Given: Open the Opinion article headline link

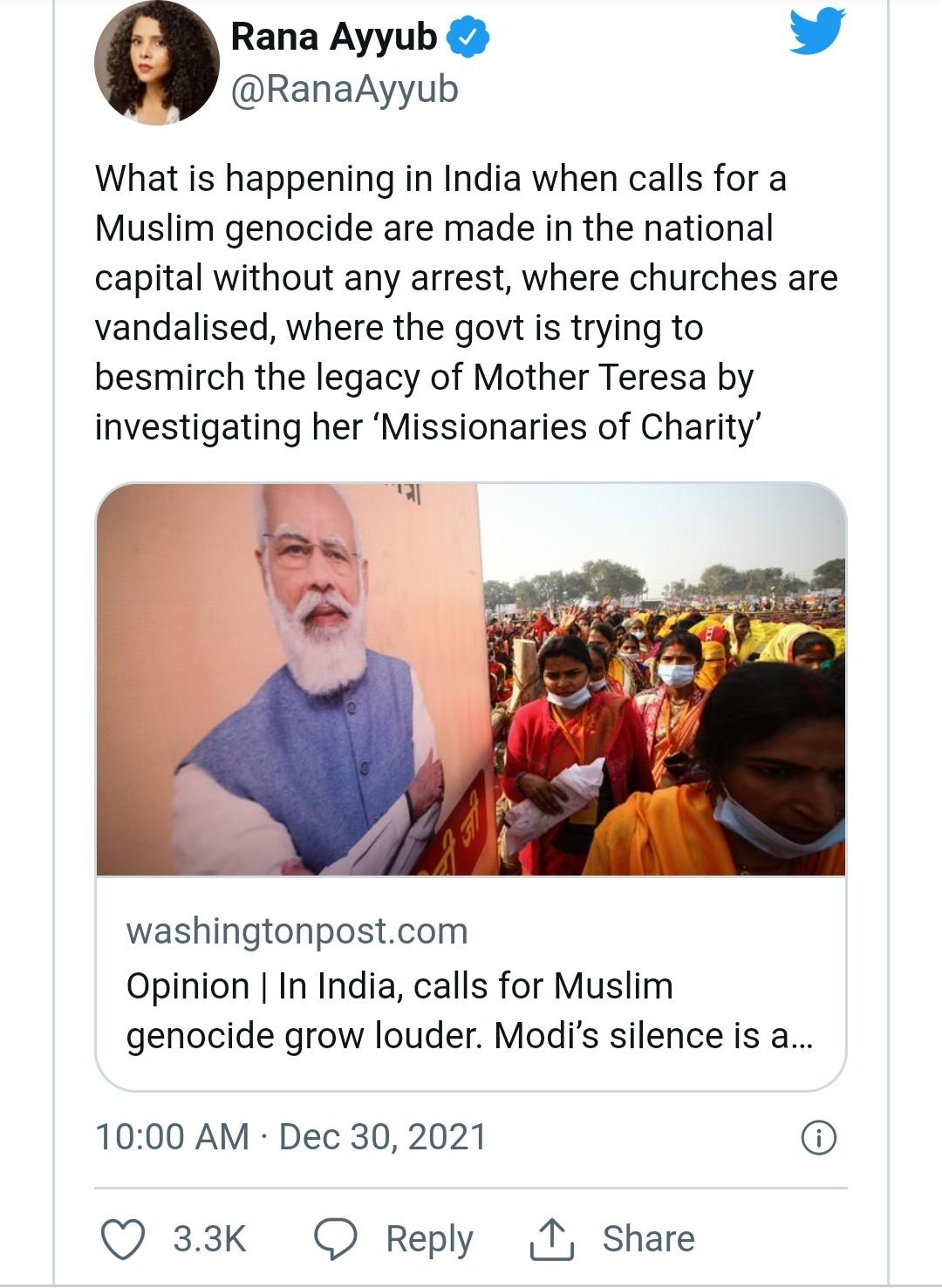Looking at the screenshot, I should [x=469, y=1011].
